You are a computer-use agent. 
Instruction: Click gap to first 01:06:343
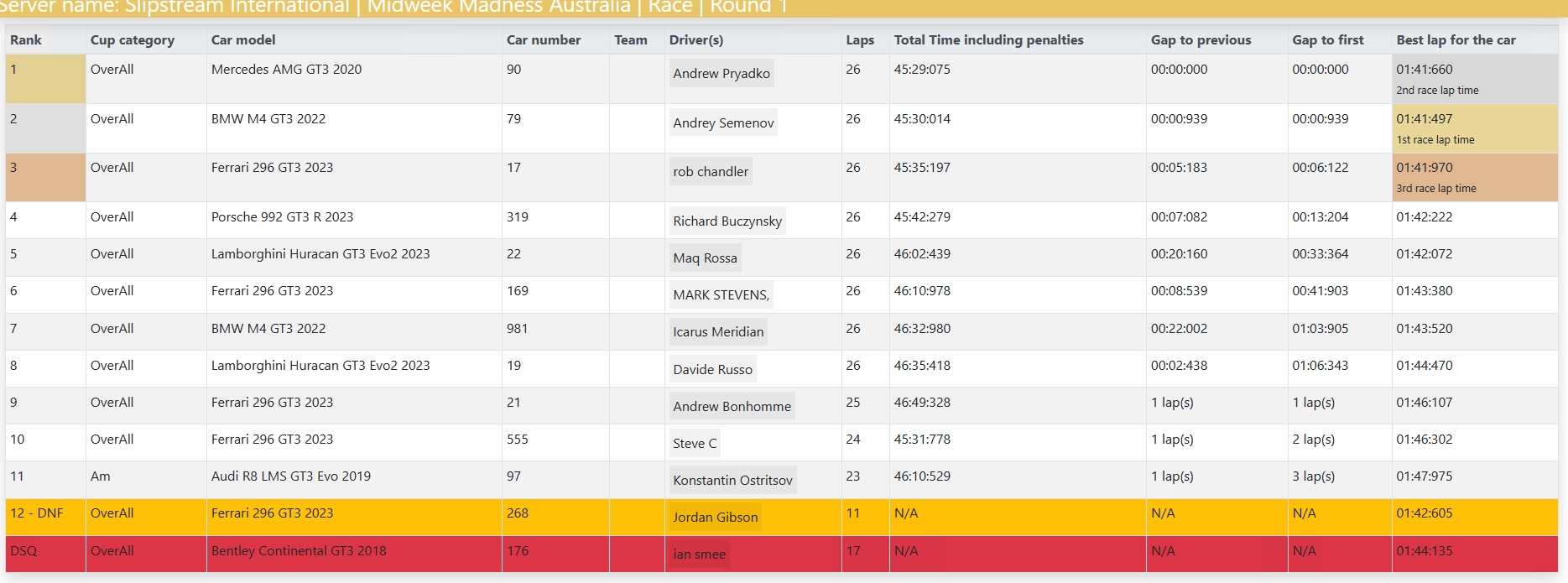(x=1321, y=366)
